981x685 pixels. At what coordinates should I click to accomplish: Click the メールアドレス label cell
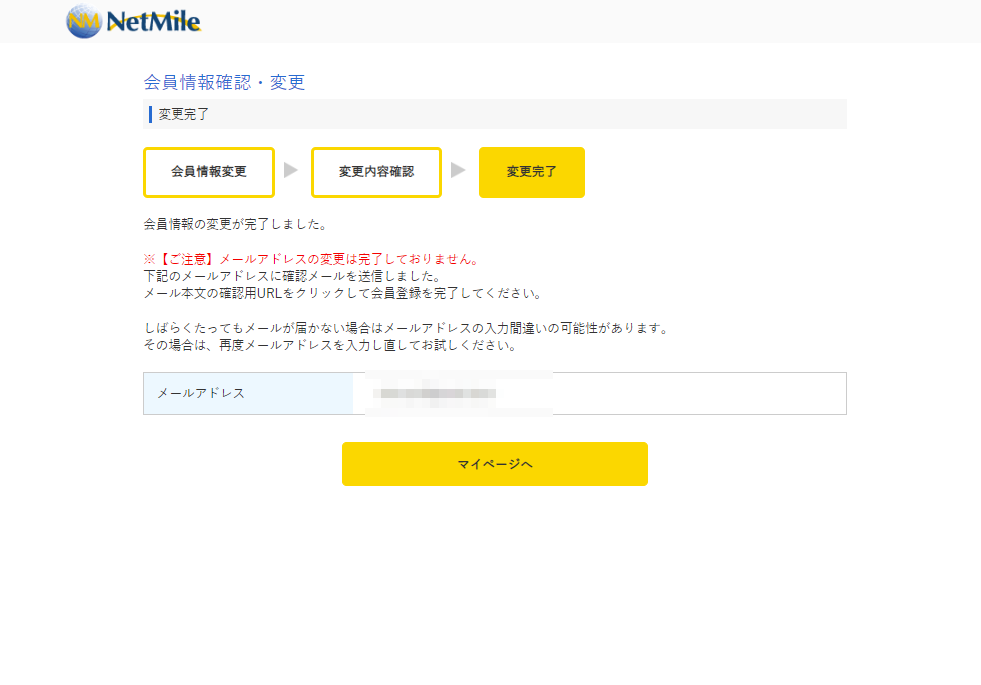pyautogui.click(x=248, y=393)
